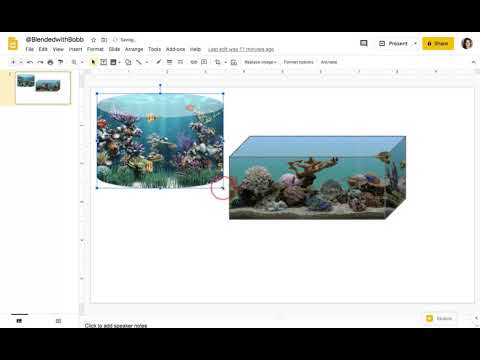Click the zoom tool icon

74,62
